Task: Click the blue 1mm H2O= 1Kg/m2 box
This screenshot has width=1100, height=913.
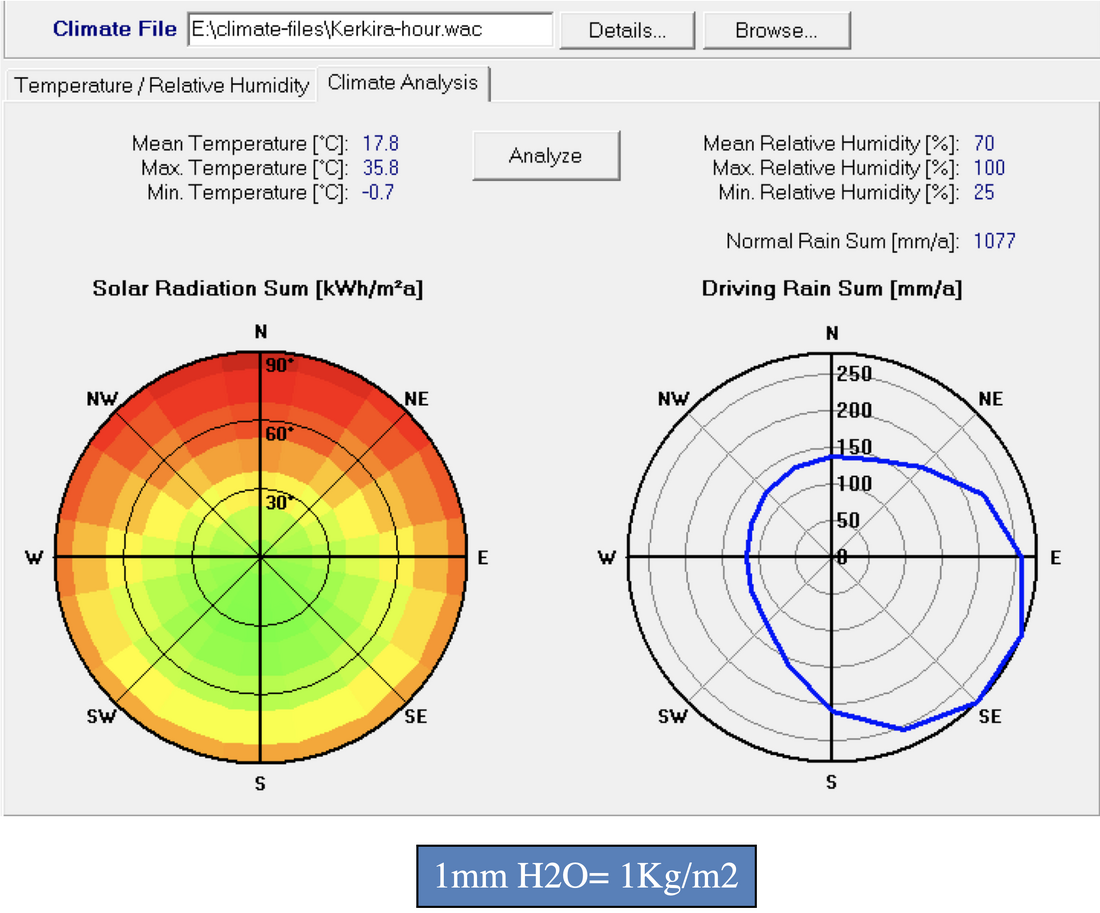Action: click(586, 877)
